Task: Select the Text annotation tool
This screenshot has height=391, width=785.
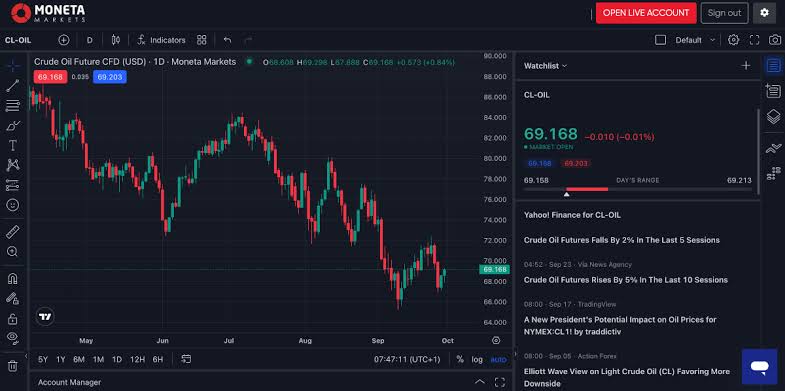Action: pyautogui.click(x=13, y=145)
